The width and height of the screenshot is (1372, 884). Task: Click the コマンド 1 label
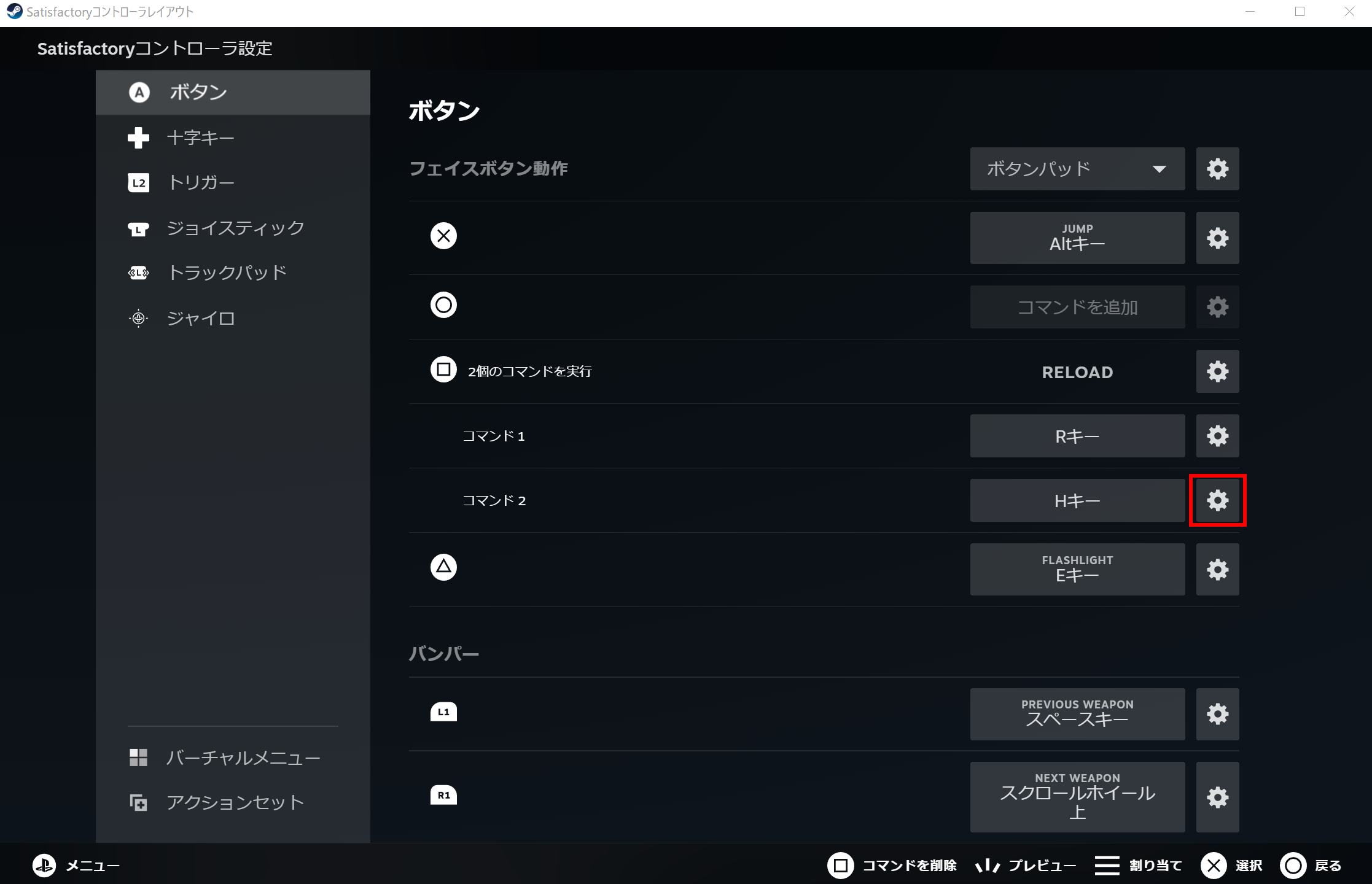coord(494,436)
